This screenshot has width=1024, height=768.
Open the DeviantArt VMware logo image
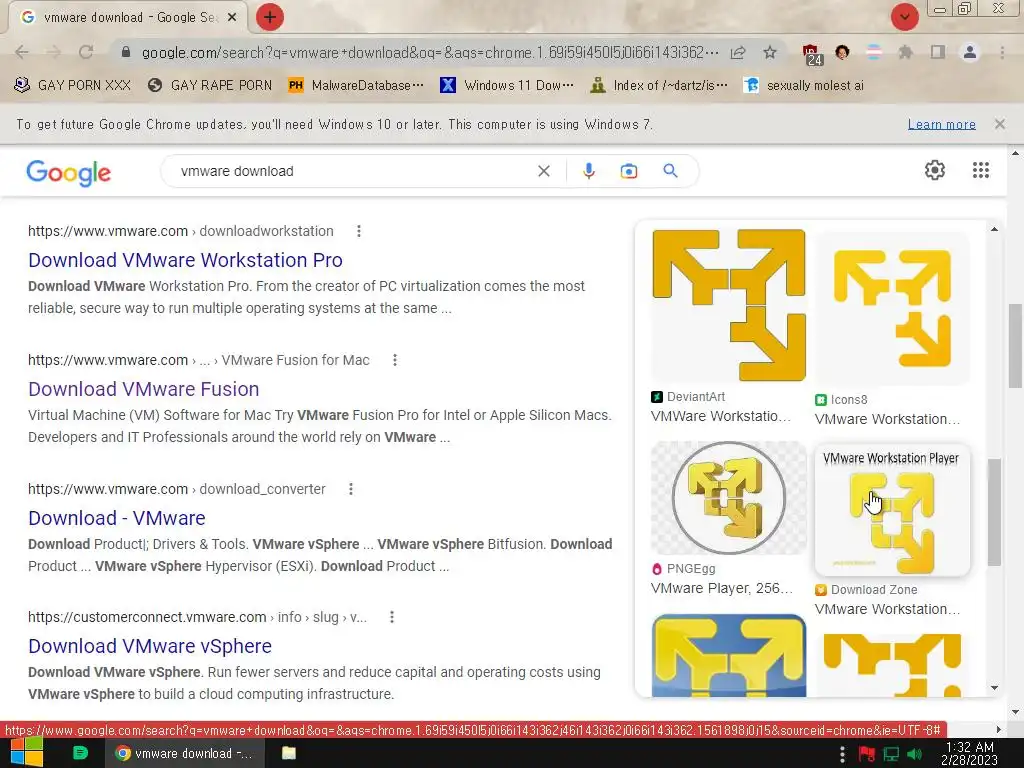(x=729, y=305)
